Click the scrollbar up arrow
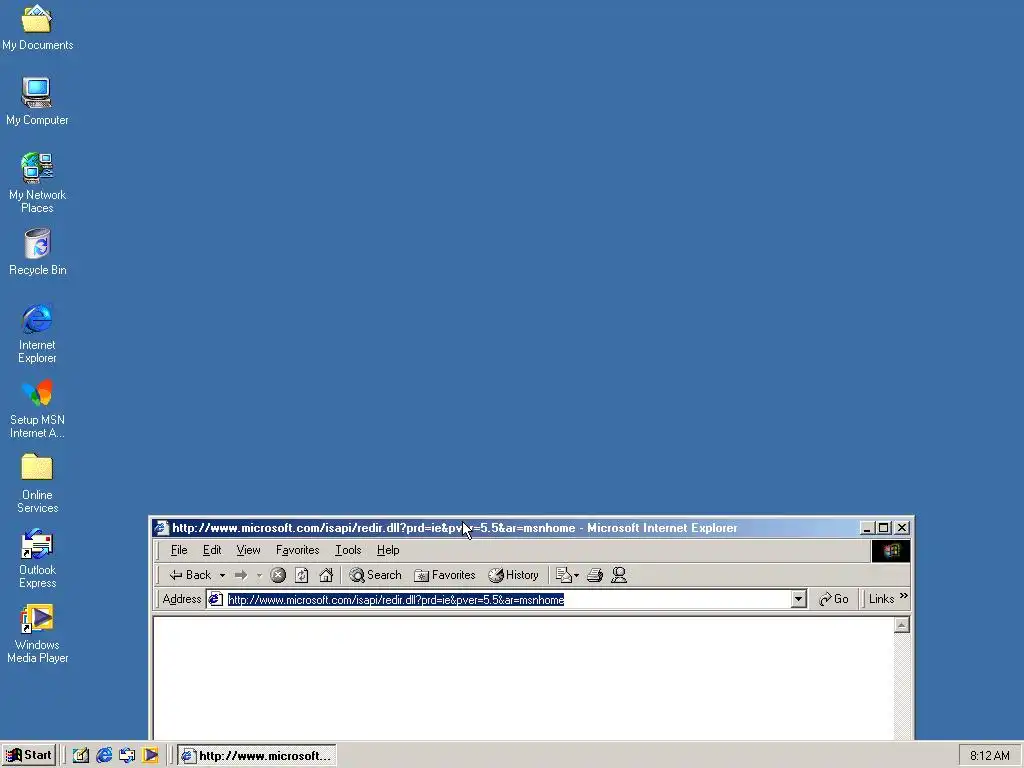The height and width of the screenshot is (768, 1024). tap(902, 625)
